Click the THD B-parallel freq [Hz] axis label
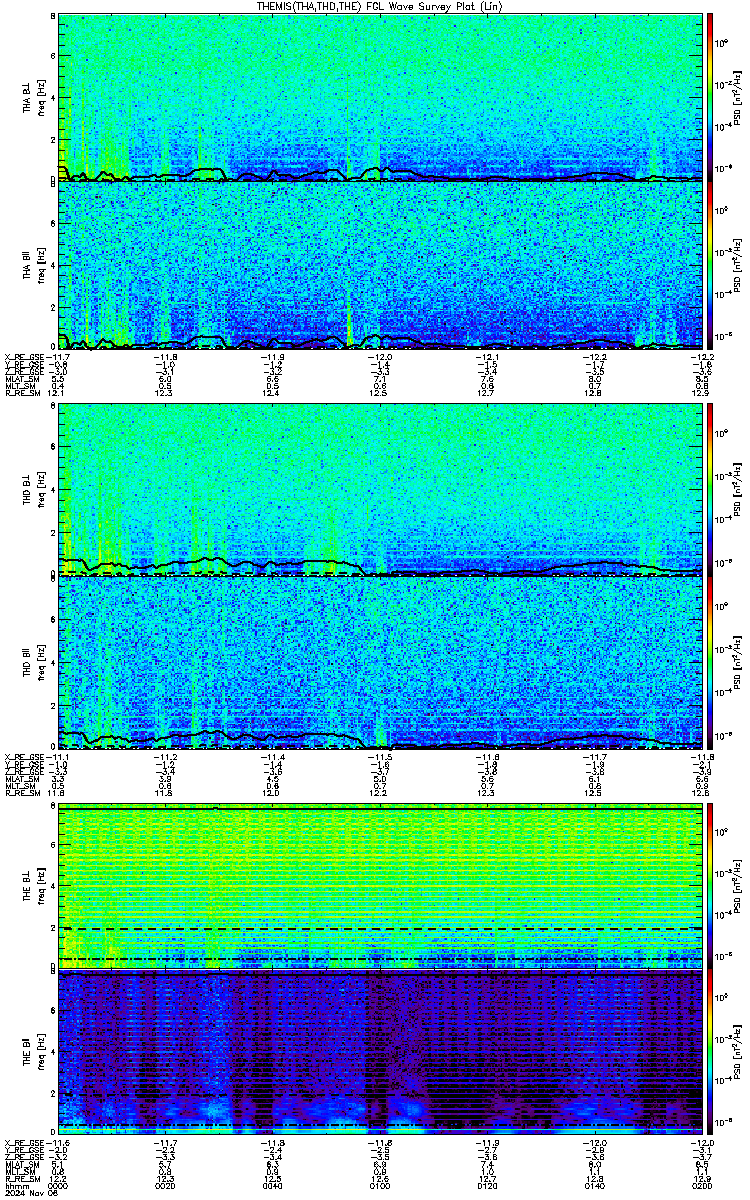 (40, 661)
